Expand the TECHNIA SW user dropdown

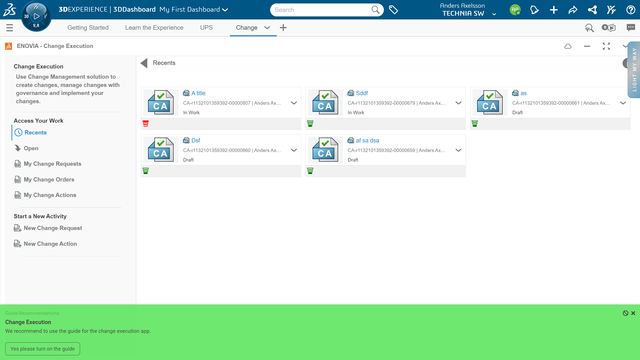pos(494,14)
